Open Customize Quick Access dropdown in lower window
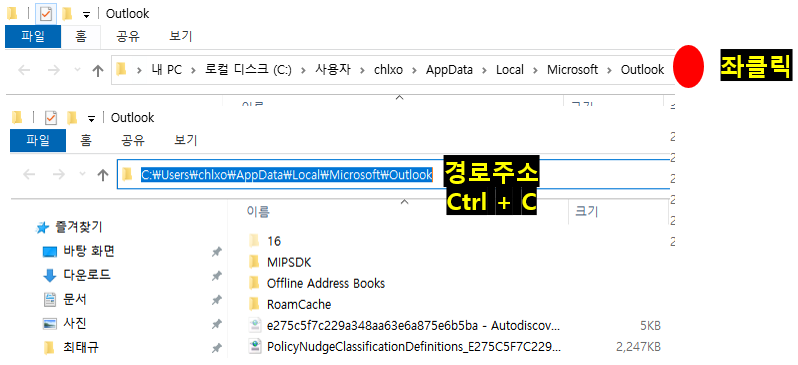The height and width of the screenshot is (365, 798). [91, 119]
